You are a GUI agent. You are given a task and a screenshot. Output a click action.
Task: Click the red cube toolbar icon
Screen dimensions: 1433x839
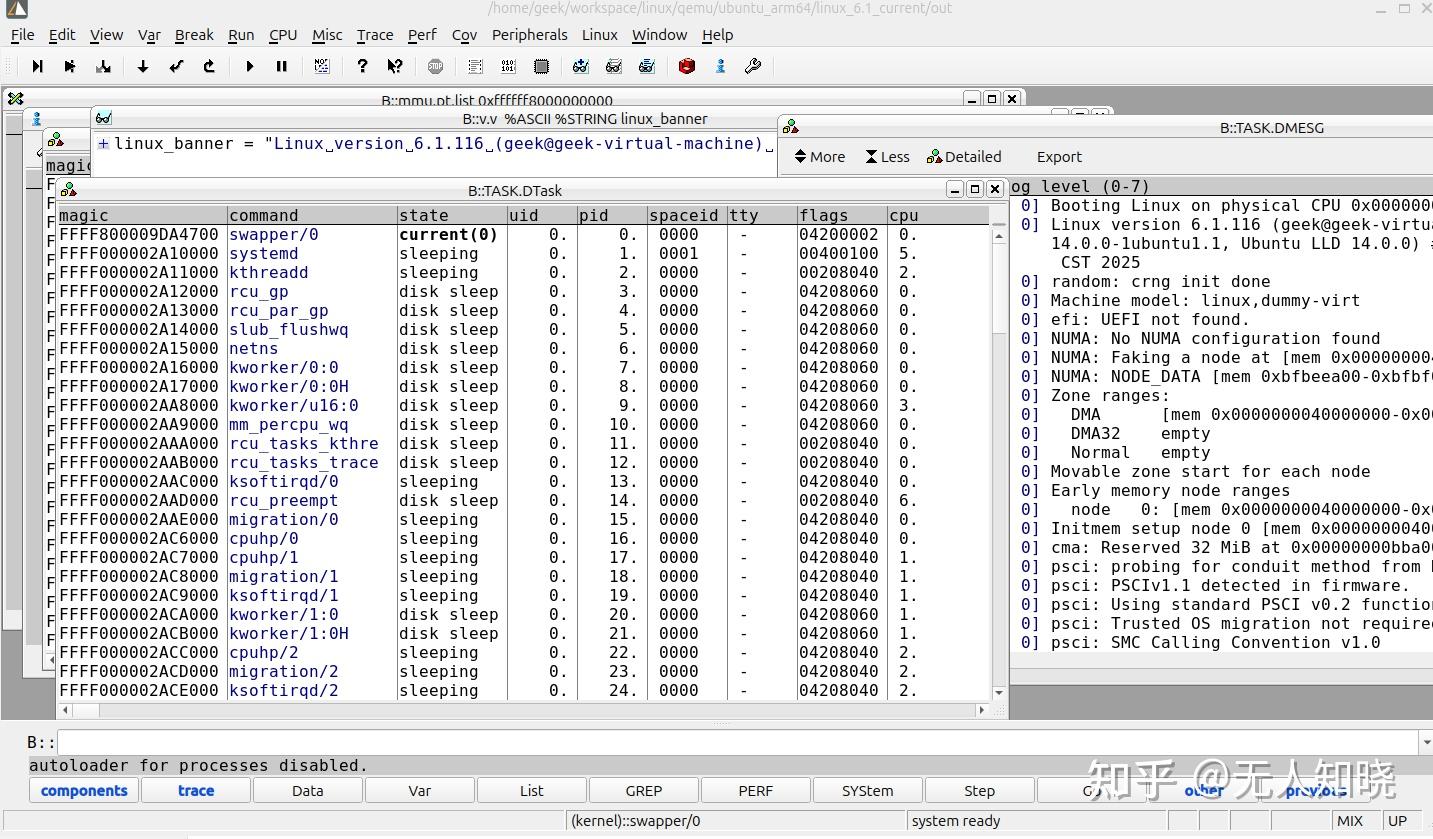[x=686, y=66]
